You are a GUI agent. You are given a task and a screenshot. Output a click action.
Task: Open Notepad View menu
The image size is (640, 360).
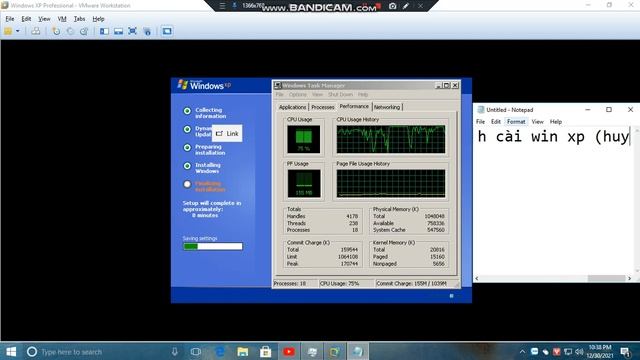[537, 122]
